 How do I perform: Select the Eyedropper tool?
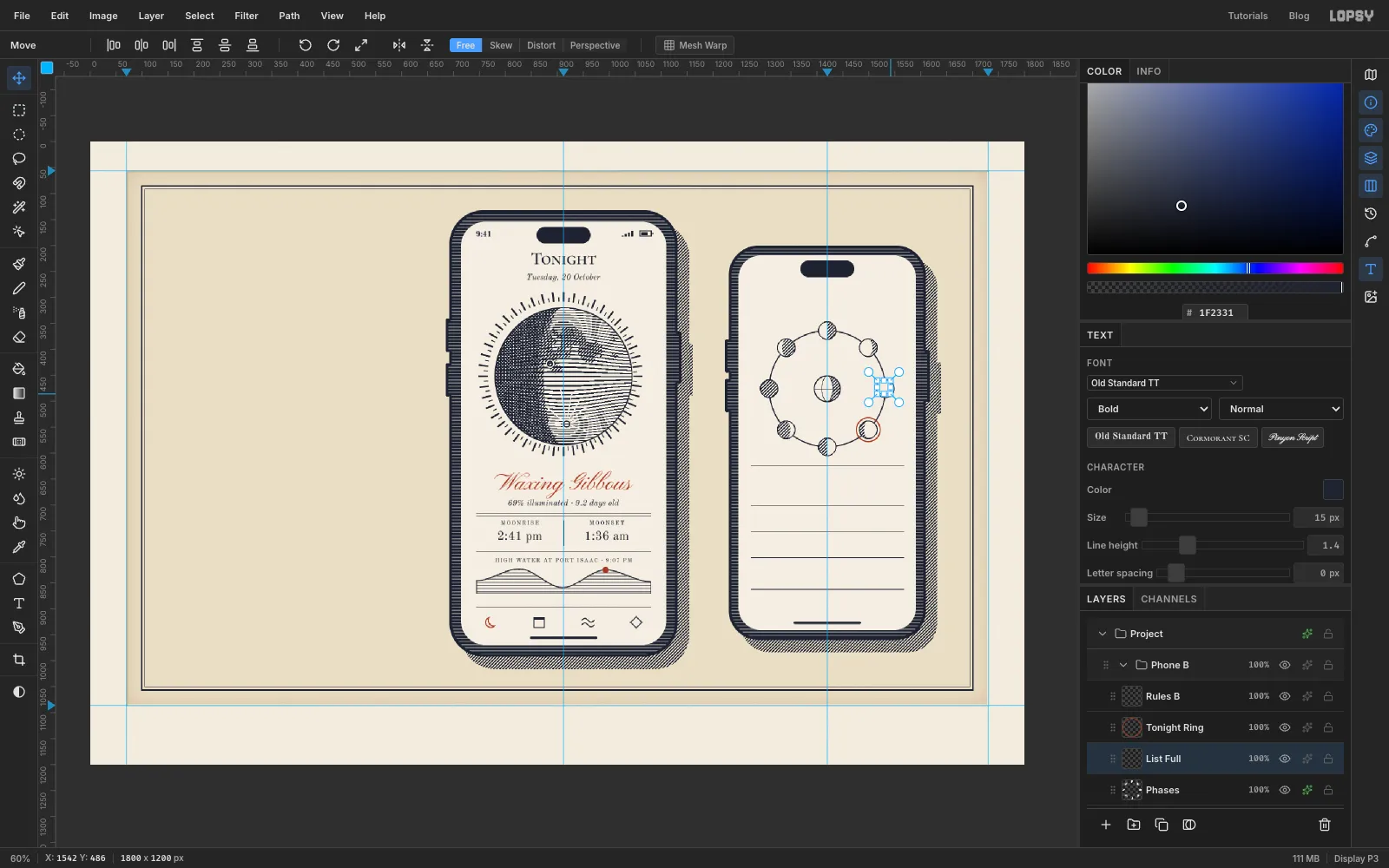point(19,547)
